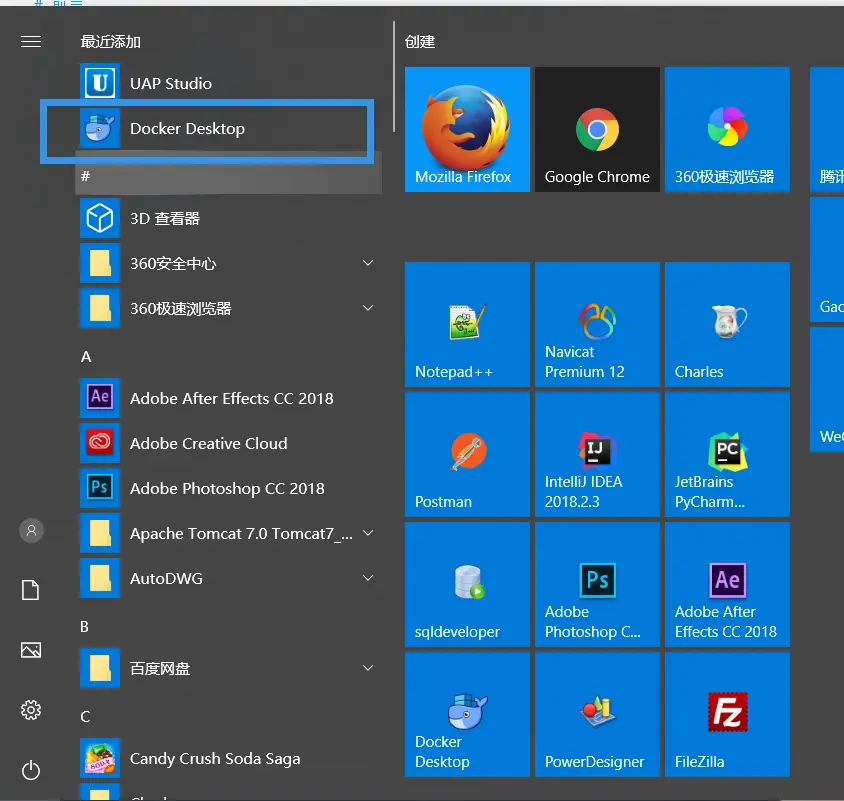Click the 创建 group title

[420, 41]
